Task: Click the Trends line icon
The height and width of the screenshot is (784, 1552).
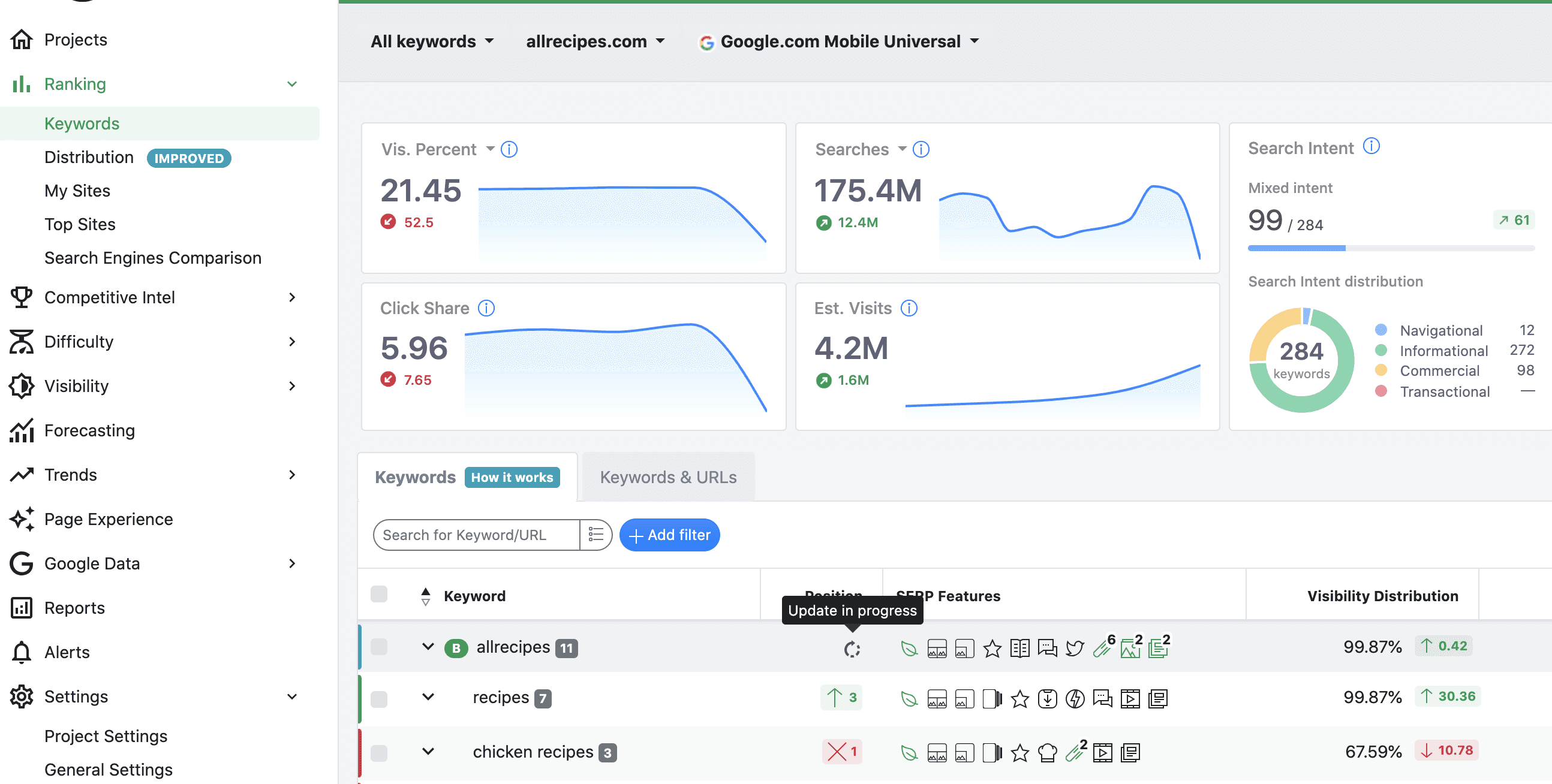Action: [22, 475]
